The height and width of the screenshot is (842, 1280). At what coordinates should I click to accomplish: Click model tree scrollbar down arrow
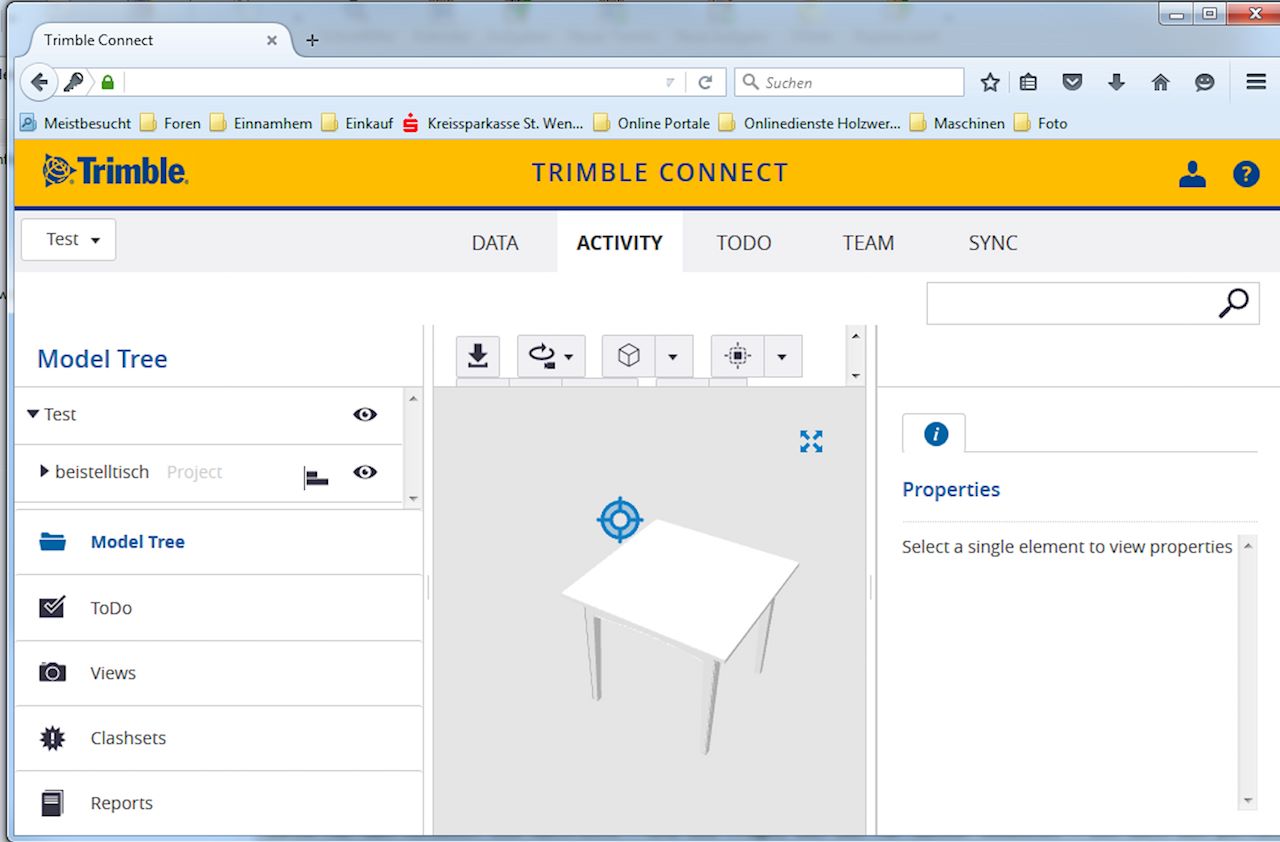[413, 498]
